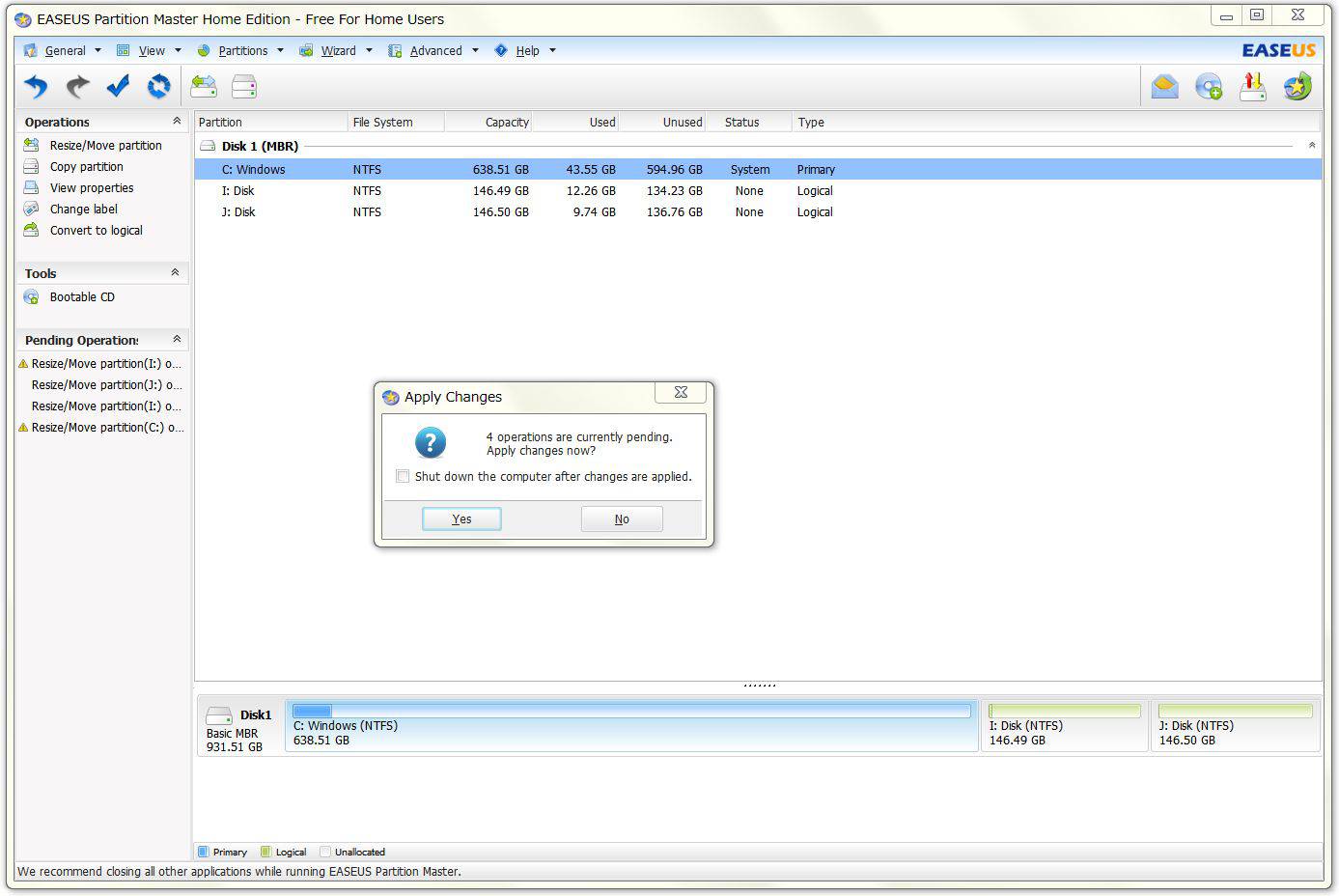This screenshot has width=1339, height=896.
Task: Click the Redo arrow toolbar icon
Action: pyautogui.click(x=77, y=87)
